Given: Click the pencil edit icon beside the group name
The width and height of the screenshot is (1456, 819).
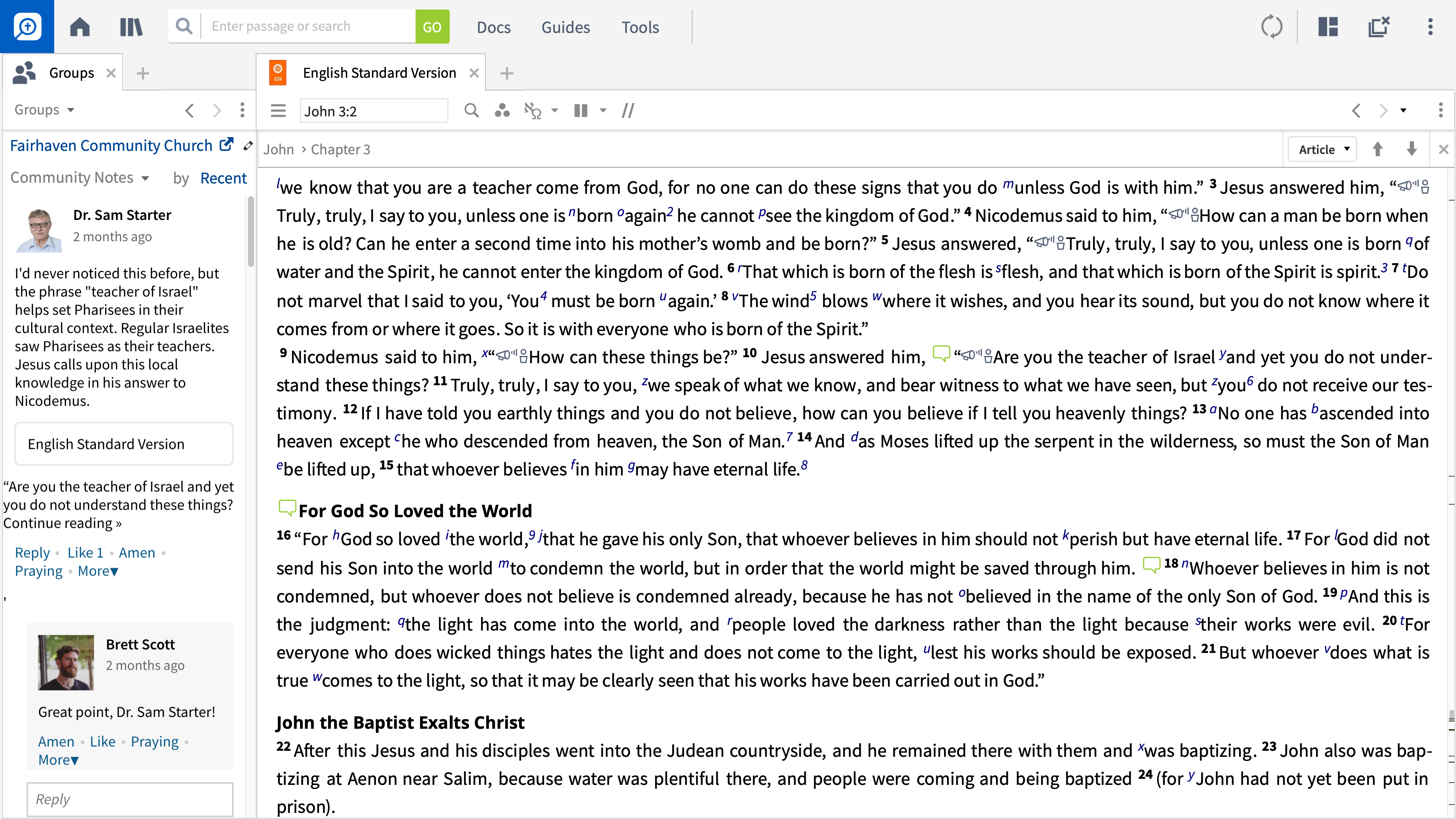Looking at the screenshot, I should tap(248, 146).
